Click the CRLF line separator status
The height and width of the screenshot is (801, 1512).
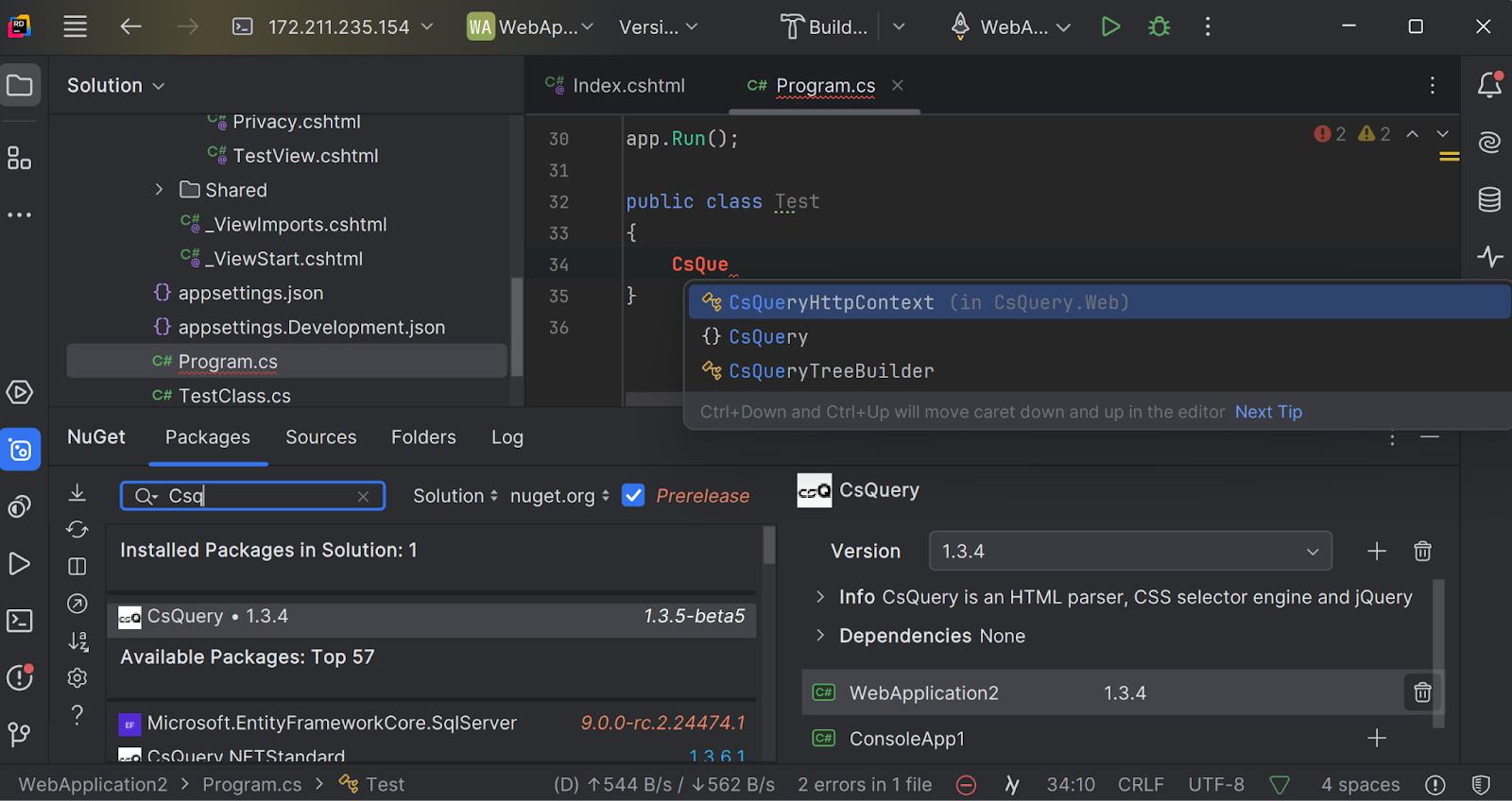1141,784
